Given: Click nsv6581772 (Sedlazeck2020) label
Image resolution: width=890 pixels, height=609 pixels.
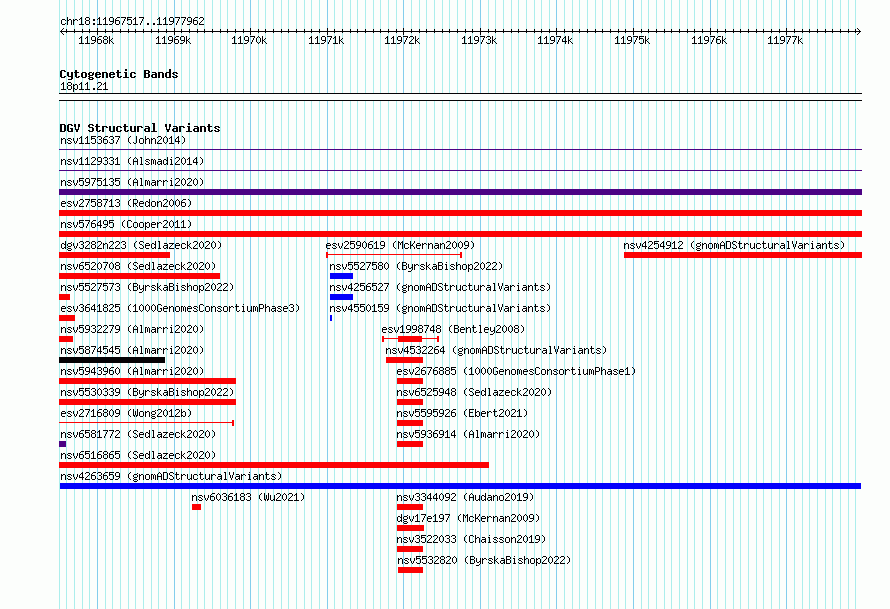Looking at the screenshot, I should pos(138,434).
